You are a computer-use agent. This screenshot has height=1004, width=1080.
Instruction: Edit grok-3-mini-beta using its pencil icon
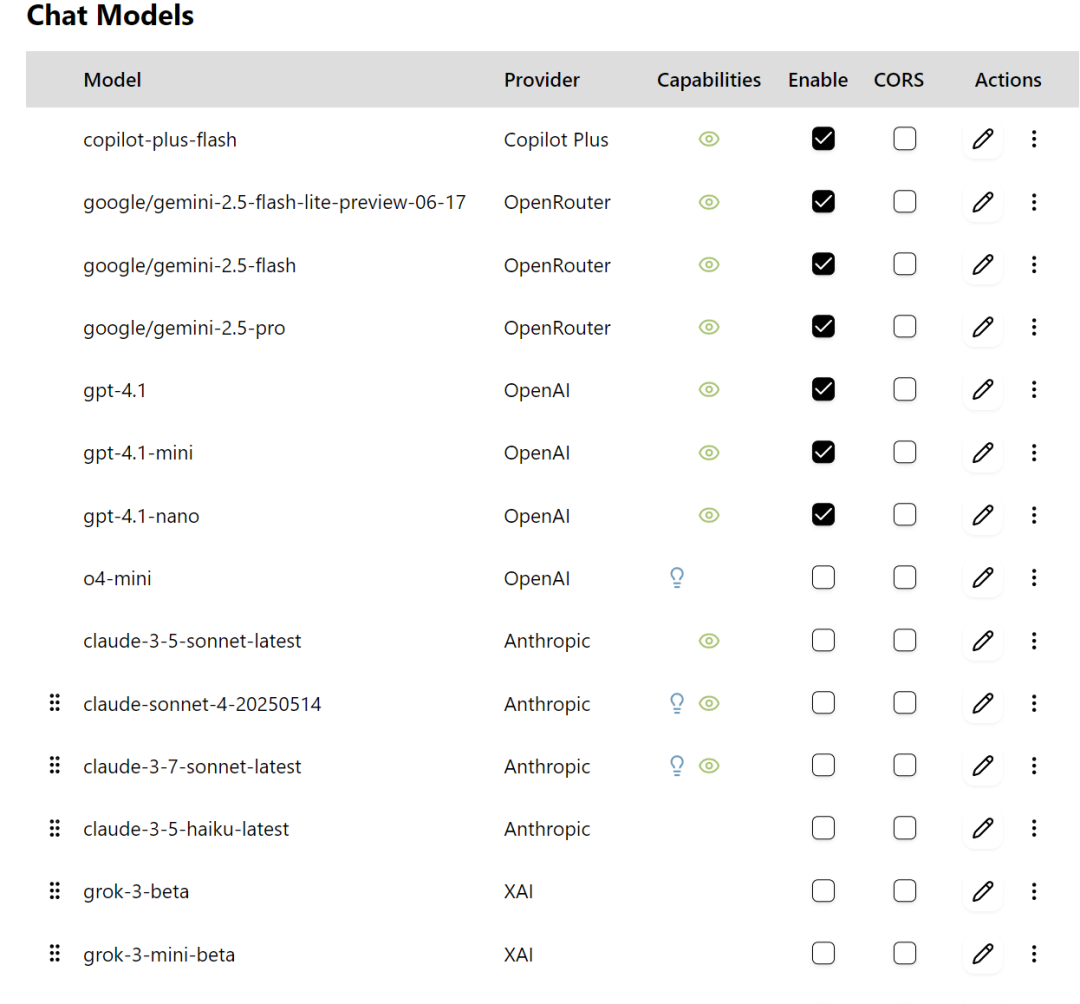[x=982, y=954]
